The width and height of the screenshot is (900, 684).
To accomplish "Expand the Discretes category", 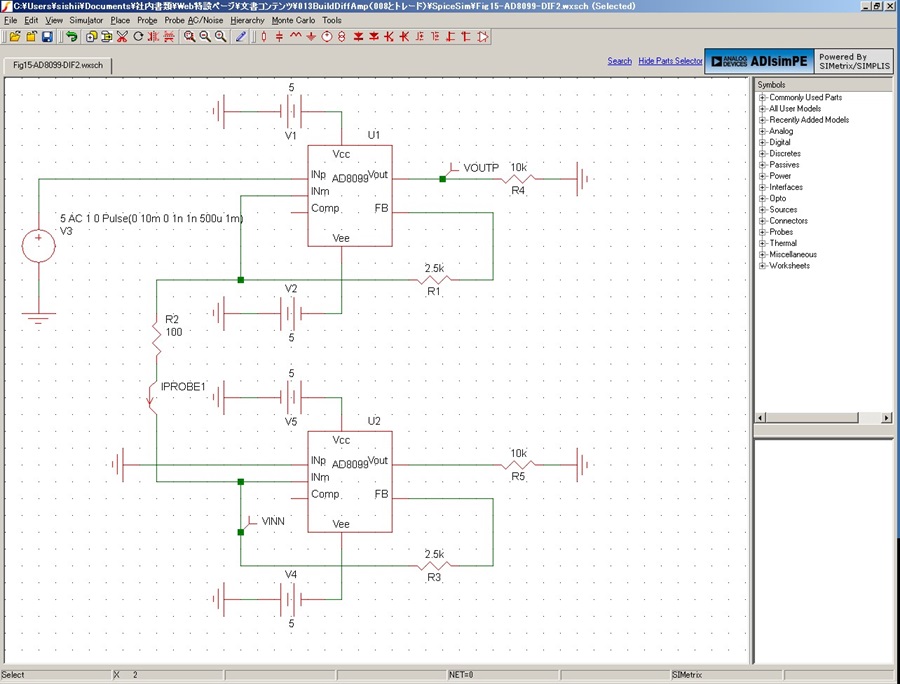I will [x=762, y=154].
